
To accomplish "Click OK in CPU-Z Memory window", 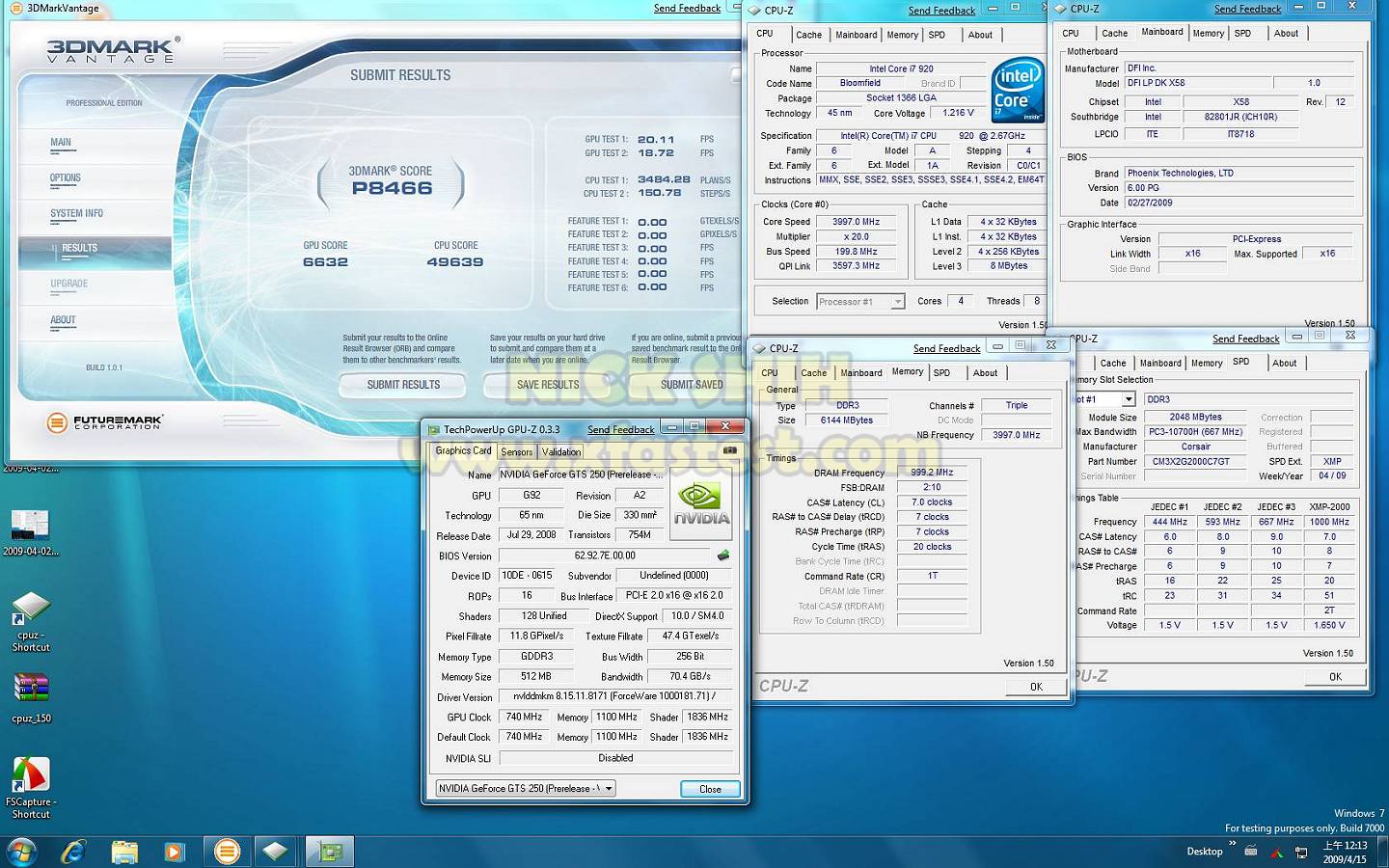I will pyautogui.click(x=1036, y=687).
